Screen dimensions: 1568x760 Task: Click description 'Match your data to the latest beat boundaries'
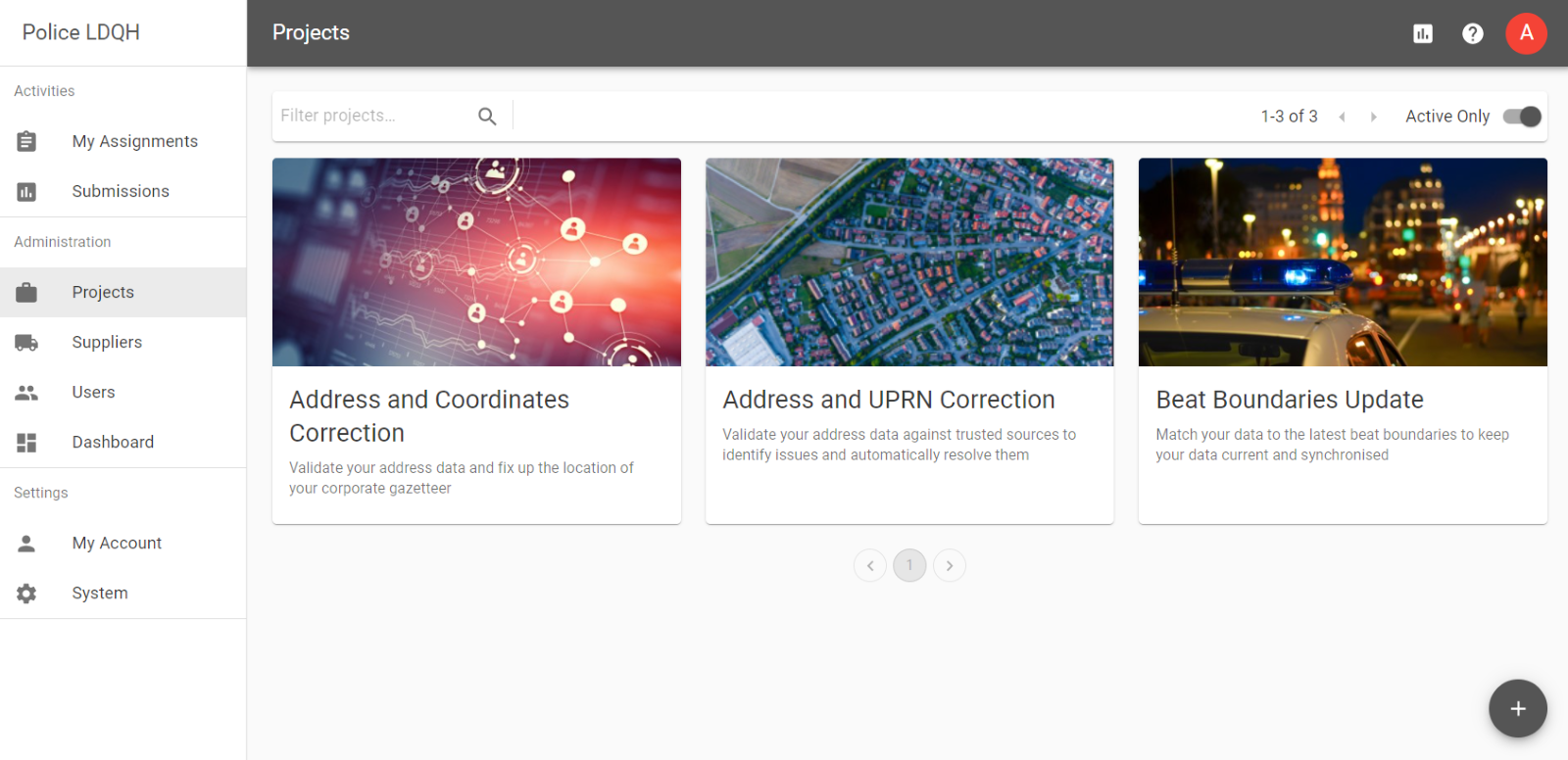pos(1332,445)
